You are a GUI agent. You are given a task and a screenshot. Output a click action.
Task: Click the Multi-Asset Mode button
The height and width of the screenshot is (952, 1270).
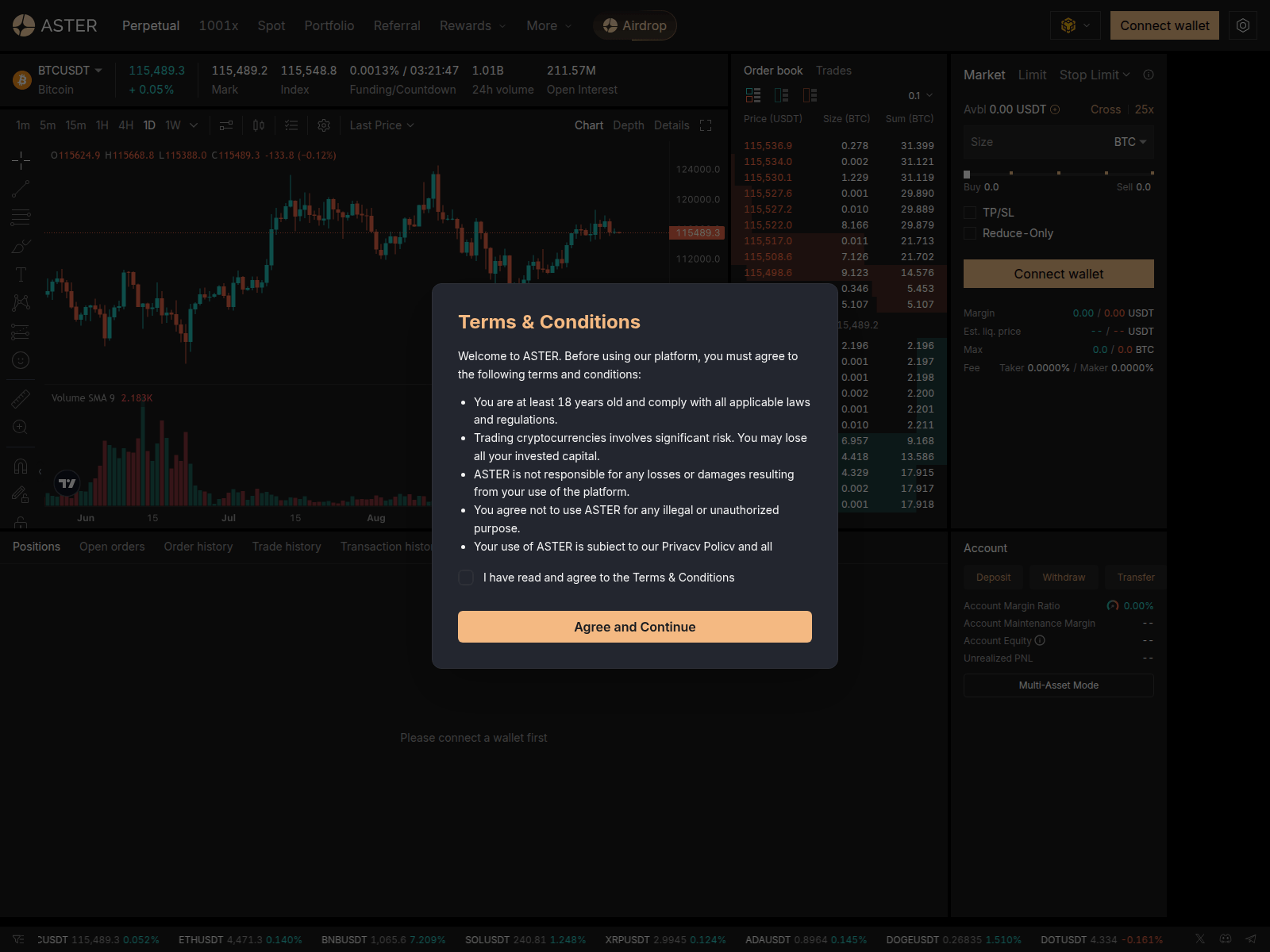click(x=1059, y=685)
